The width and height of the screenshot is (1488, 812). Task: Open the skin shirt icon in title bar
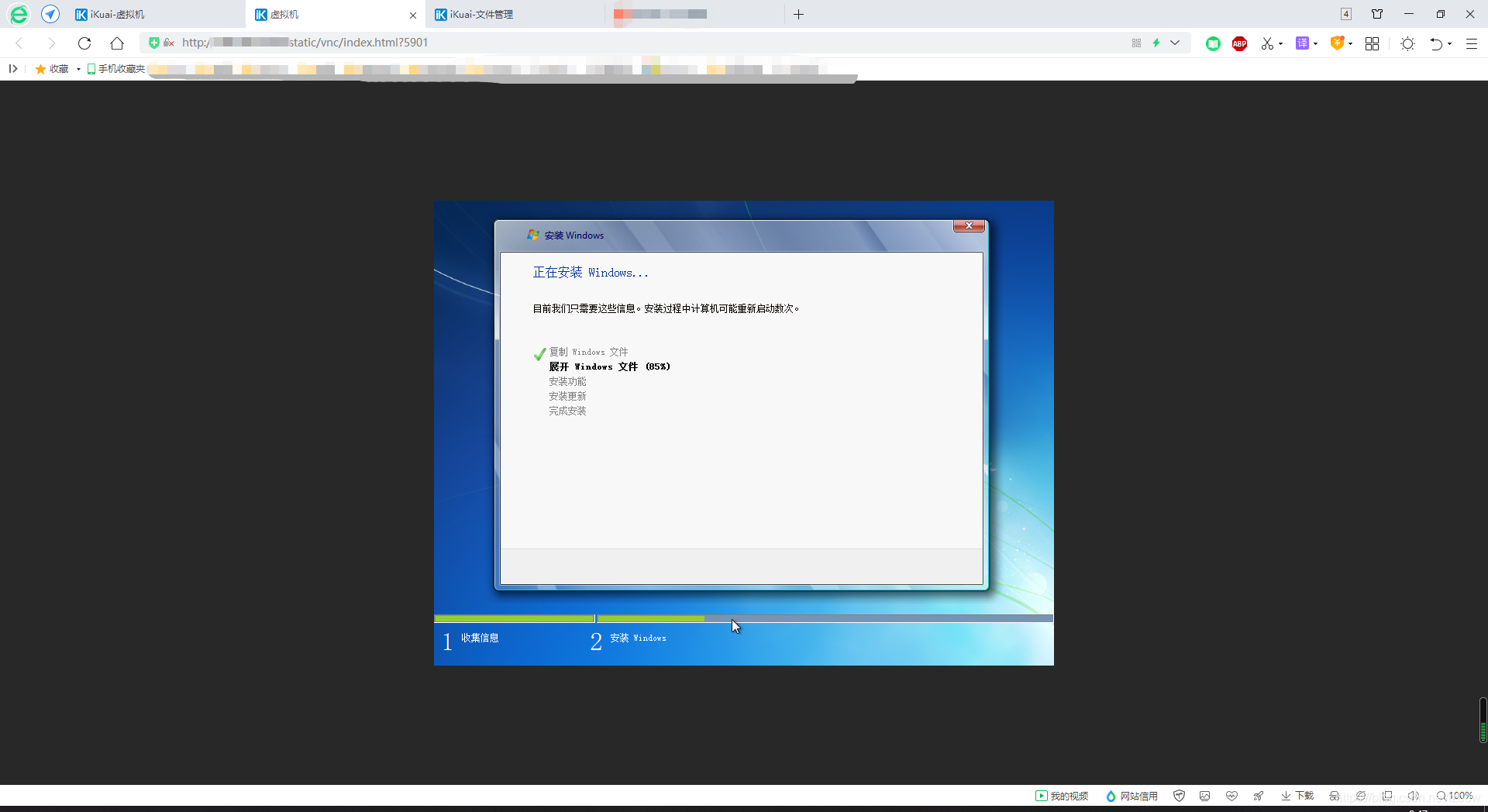click(1377, 14)
